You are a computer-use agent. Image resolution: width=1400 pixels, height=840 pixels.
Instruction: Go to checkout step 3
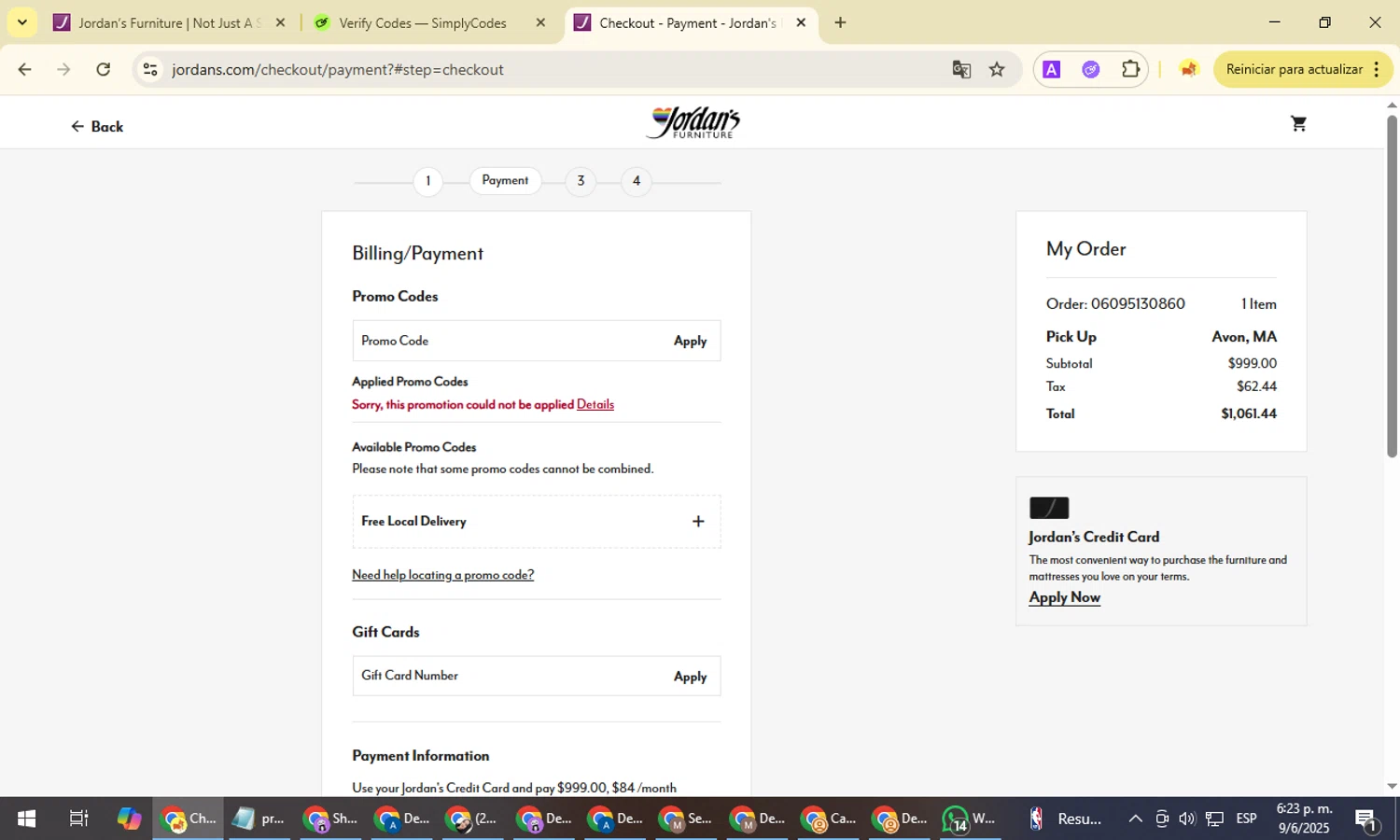(581, 180)
